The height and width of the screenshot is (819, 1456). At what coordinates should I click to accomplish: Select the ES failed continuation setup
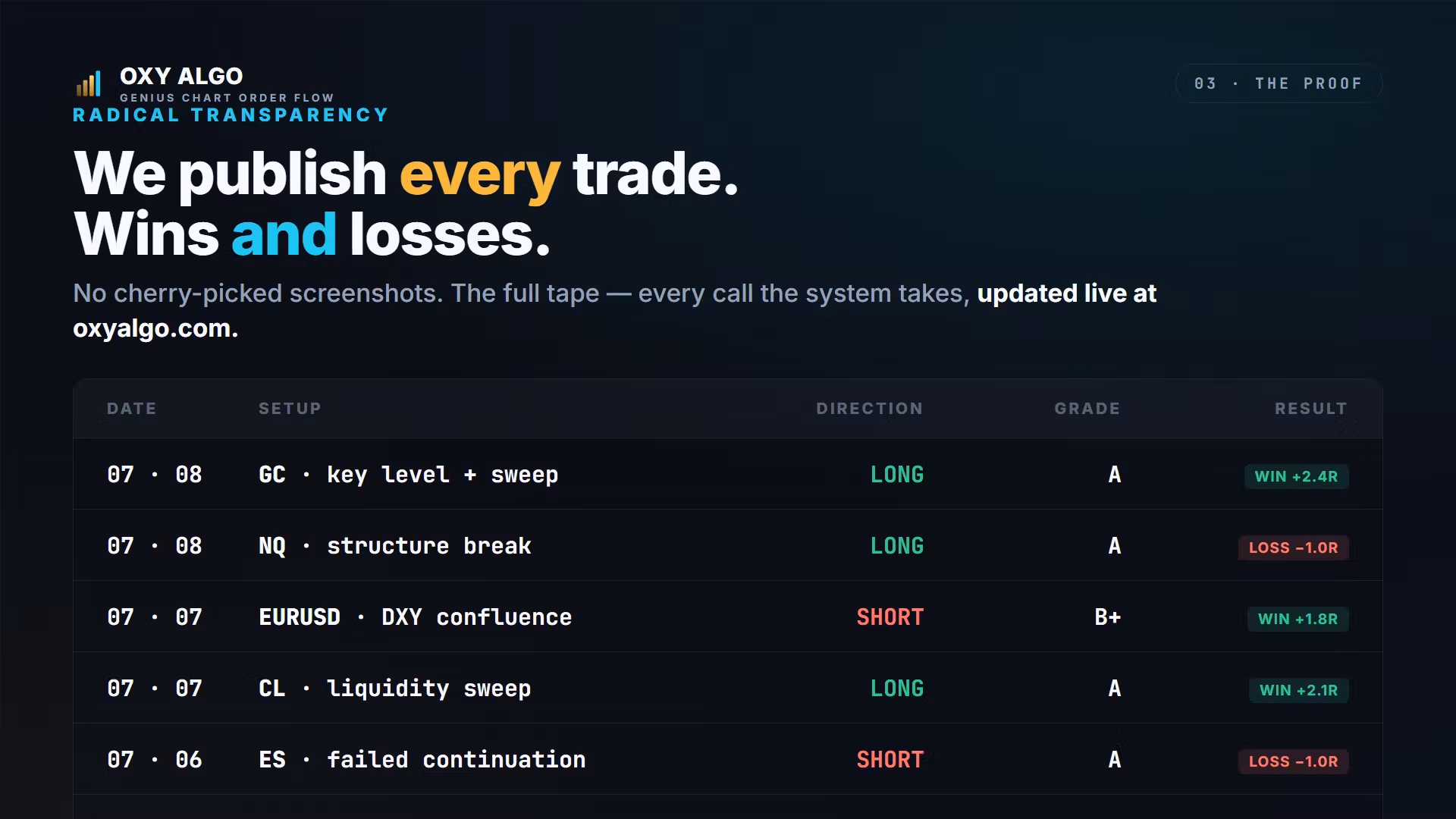pos(422,760)
